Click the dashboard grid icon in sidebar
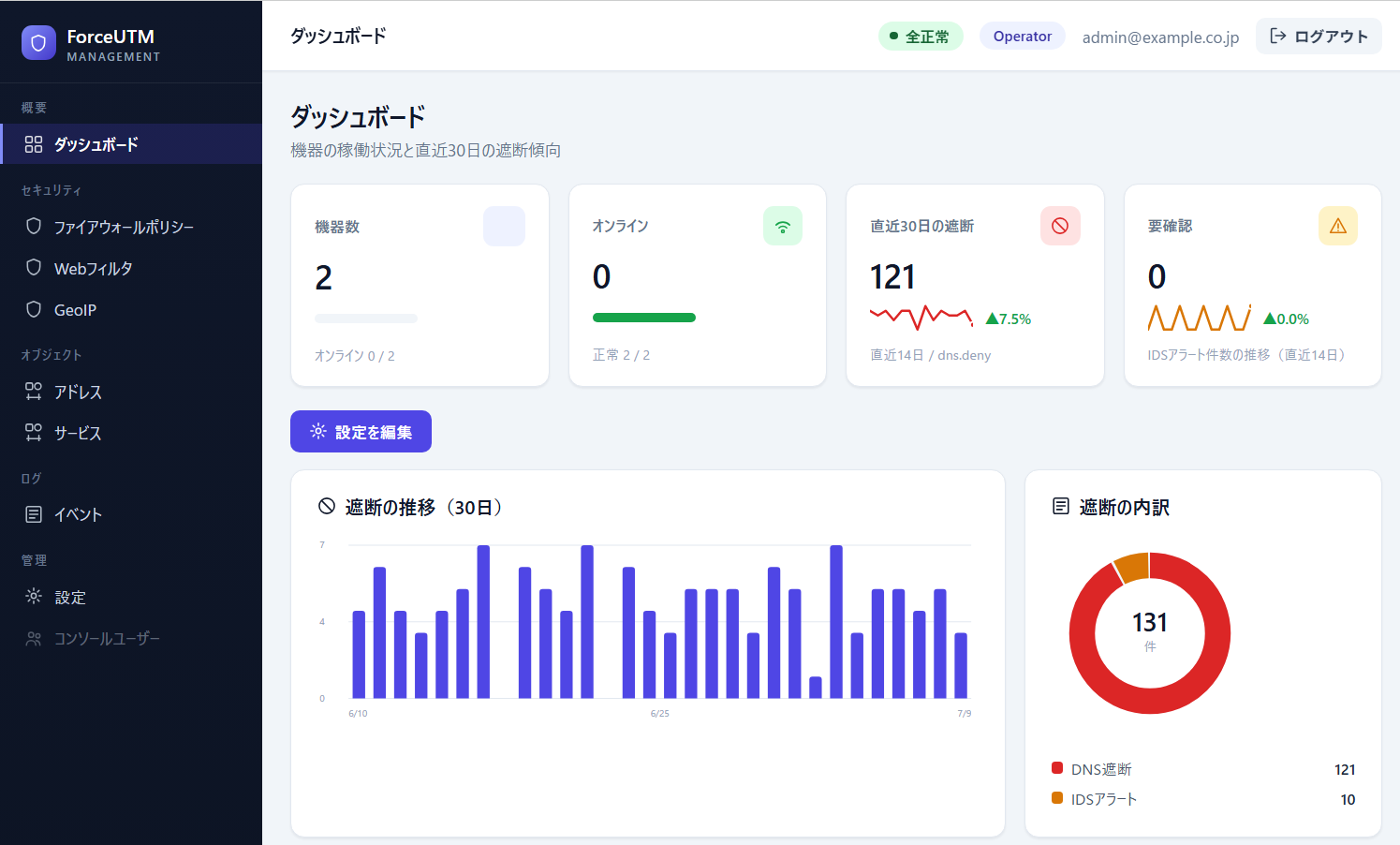1400x845 pixels. (34, 144)
